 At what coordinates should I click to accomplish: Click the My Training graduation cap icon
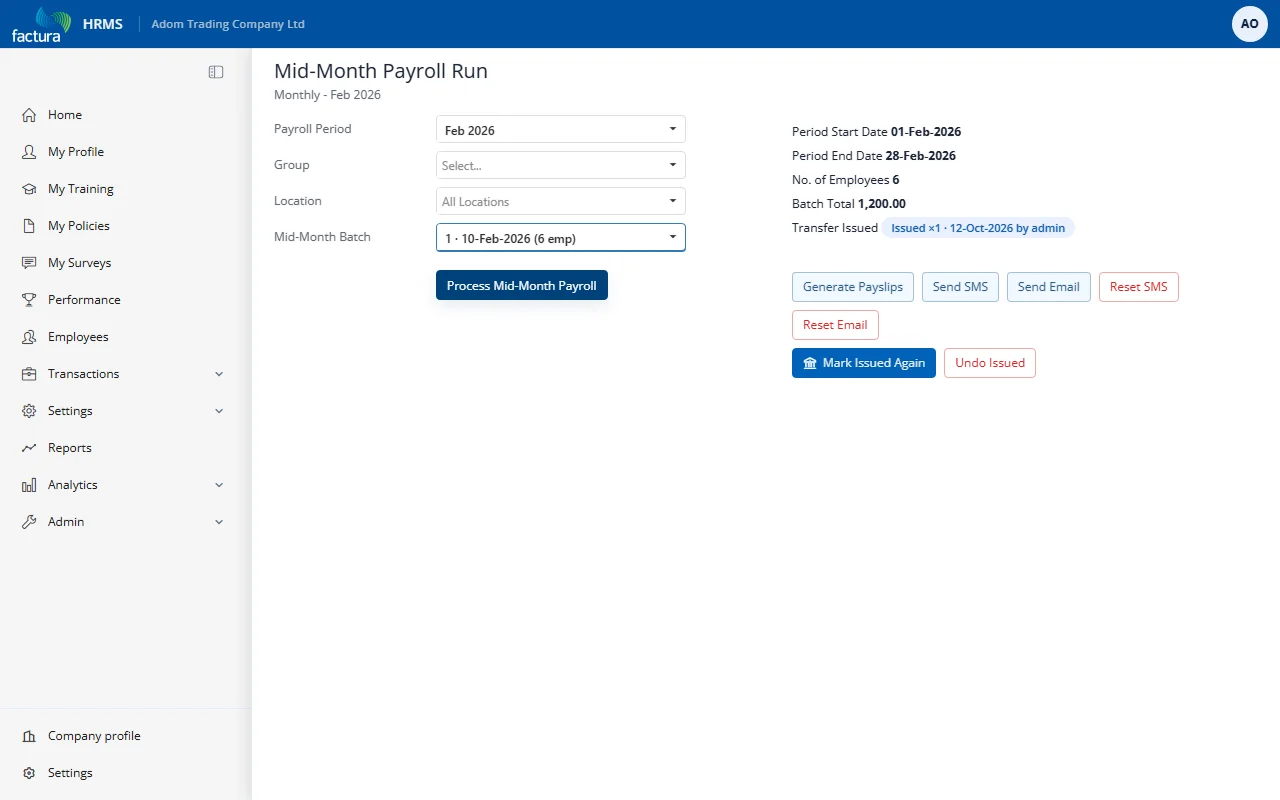click(x=29, y=189)
